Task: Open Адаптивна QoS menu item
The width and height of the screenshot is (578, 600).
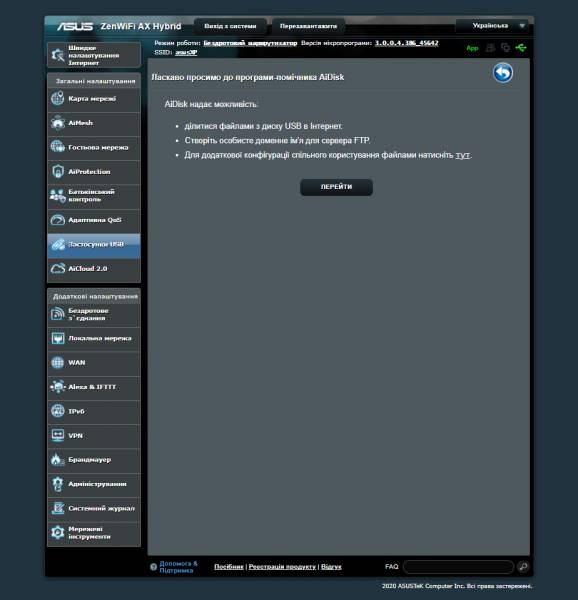Action: click(x=94, y=220)
